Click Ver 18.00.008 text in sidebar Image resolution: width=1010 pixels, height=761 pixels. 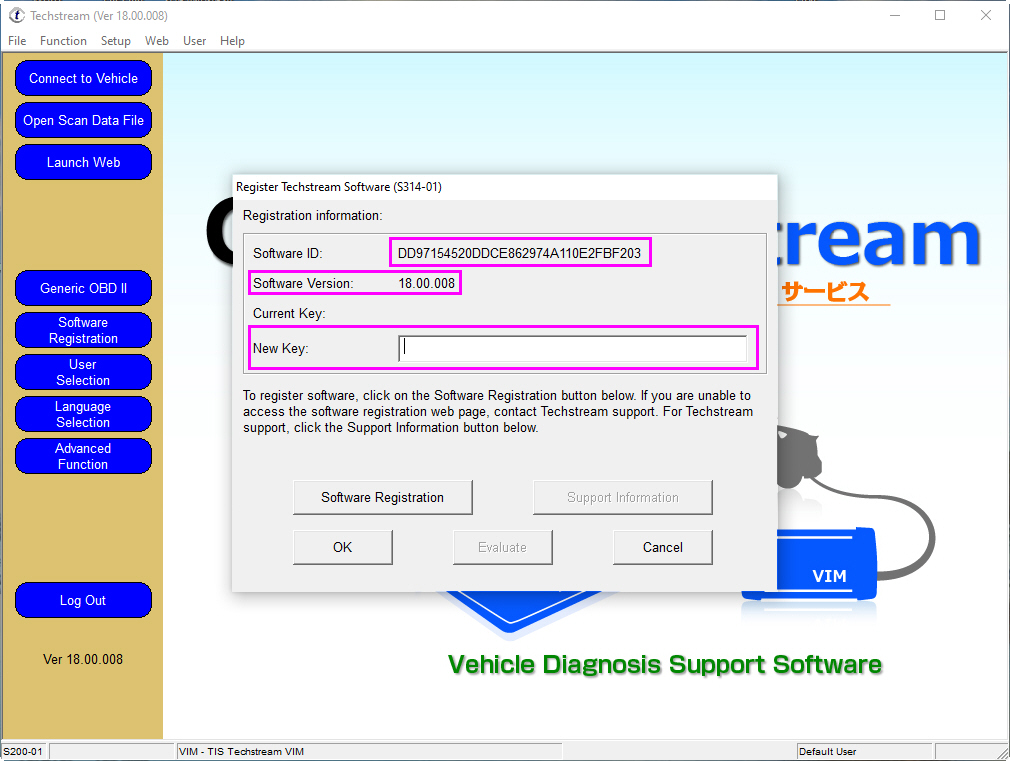(x=83, y=659)
